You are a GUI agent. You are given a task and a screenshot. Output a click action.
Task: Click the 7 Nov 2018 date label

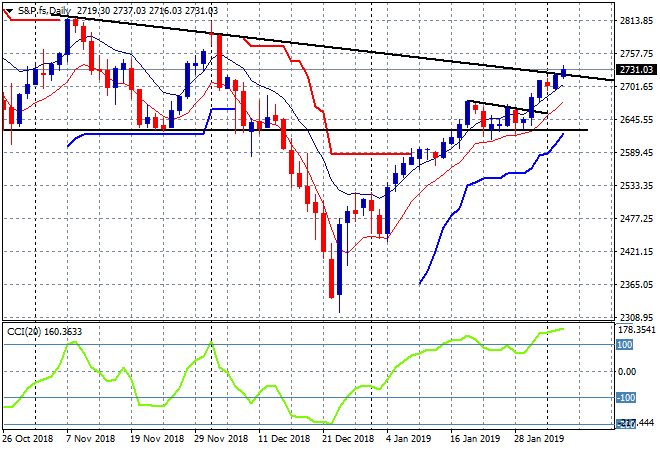coord(91,439)
